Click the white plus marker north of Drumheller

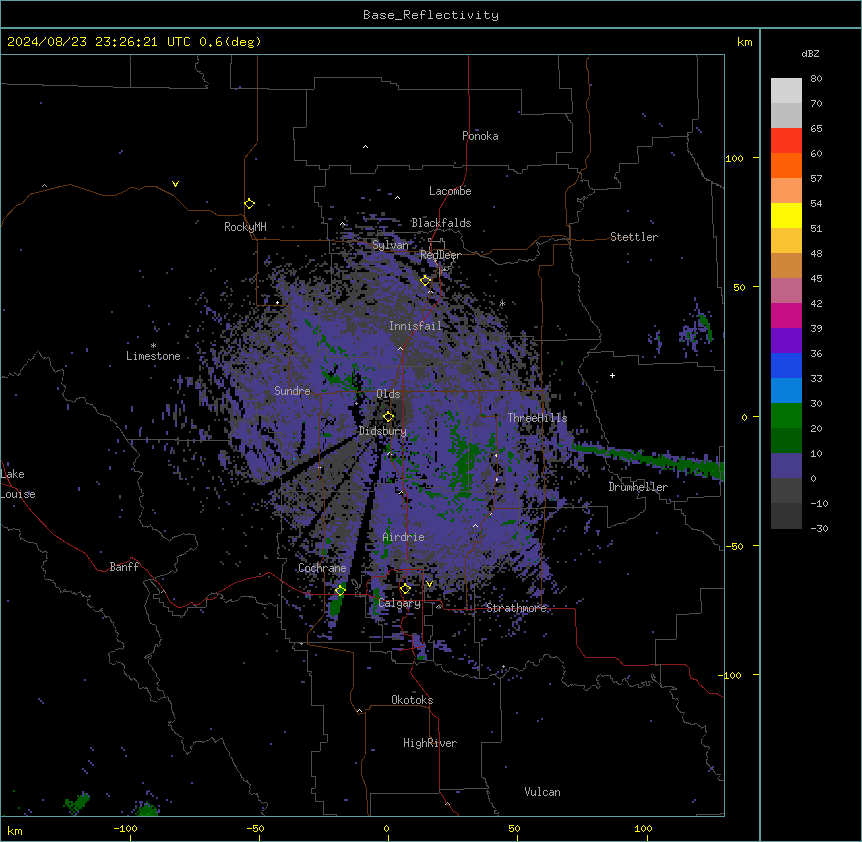click(612, 375)
